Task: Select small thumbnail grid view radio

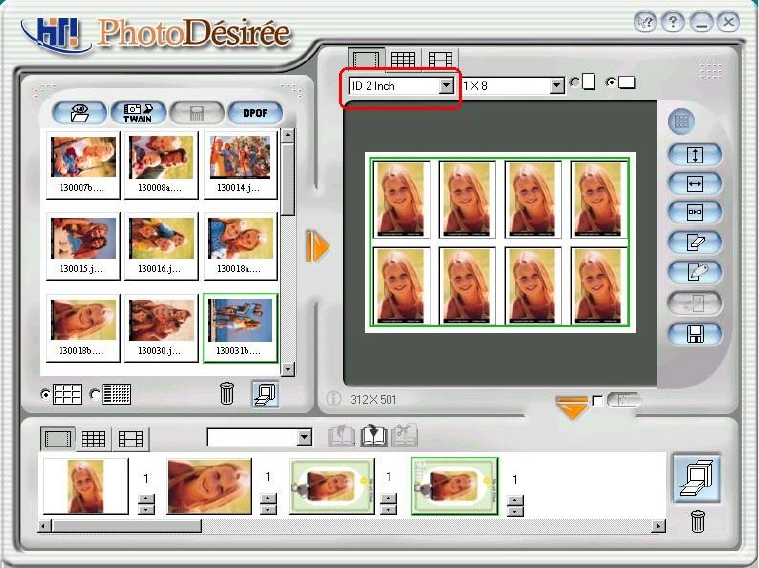Action: [95, 395]
